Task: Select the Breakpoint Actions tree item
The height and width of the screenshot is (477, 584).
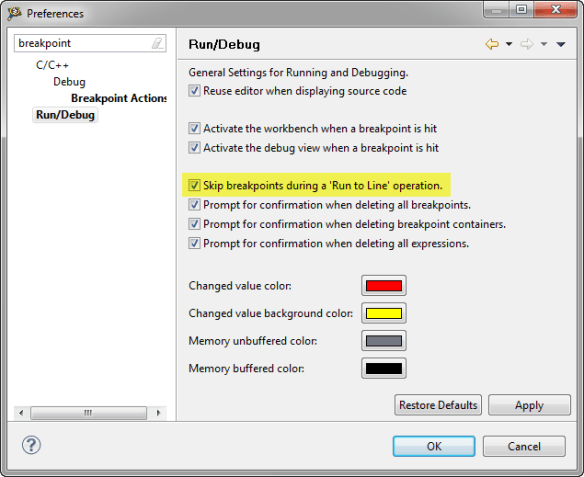Action: [119, 98]
